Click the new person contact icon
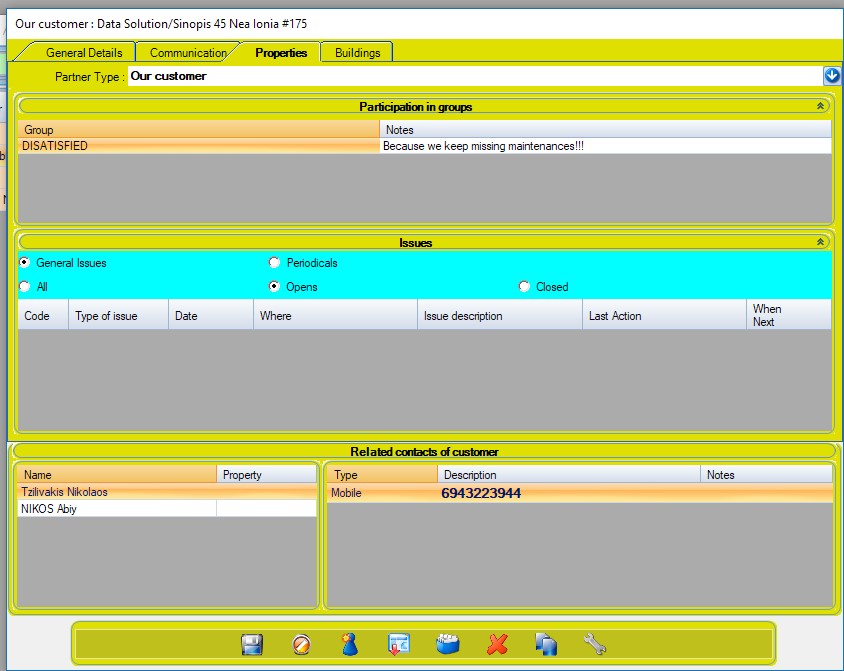 point(349,645)
